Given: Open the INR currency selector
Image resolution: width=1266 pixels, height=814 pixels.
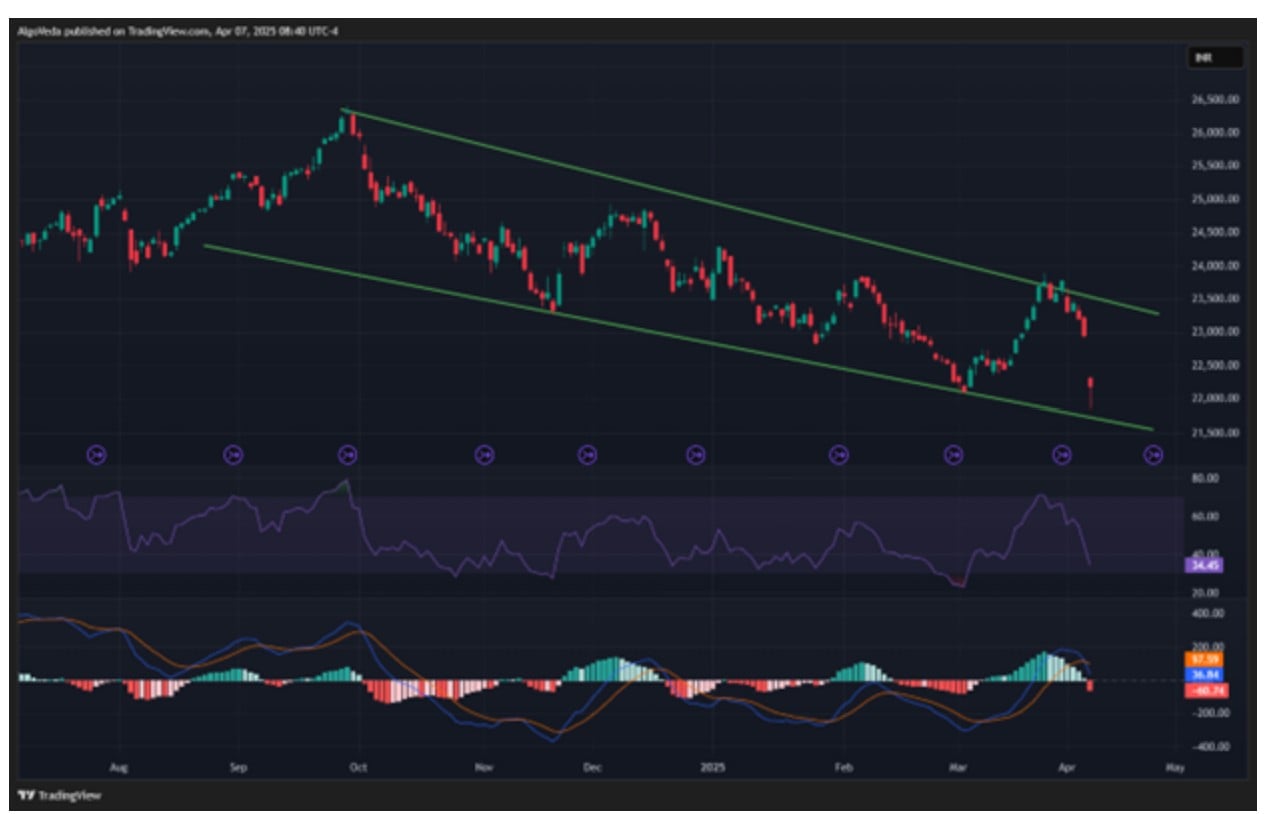Looking at the screenshot, I should point(1203,58).
